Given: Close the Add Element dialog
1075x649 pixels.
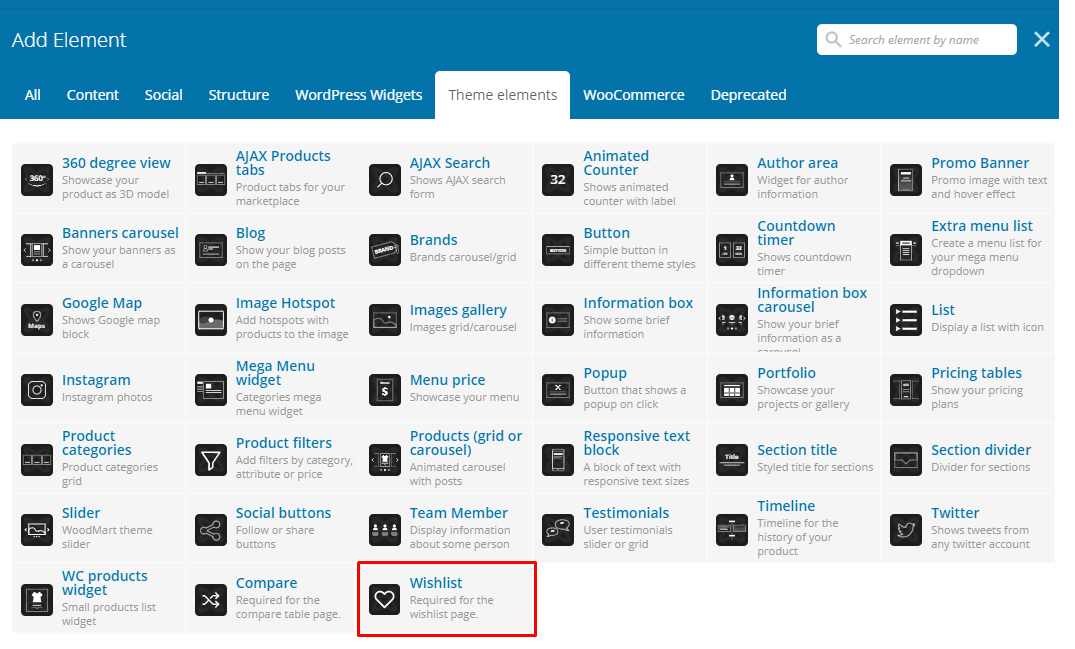Looking at the screenshot, I should click(1042, 40).
